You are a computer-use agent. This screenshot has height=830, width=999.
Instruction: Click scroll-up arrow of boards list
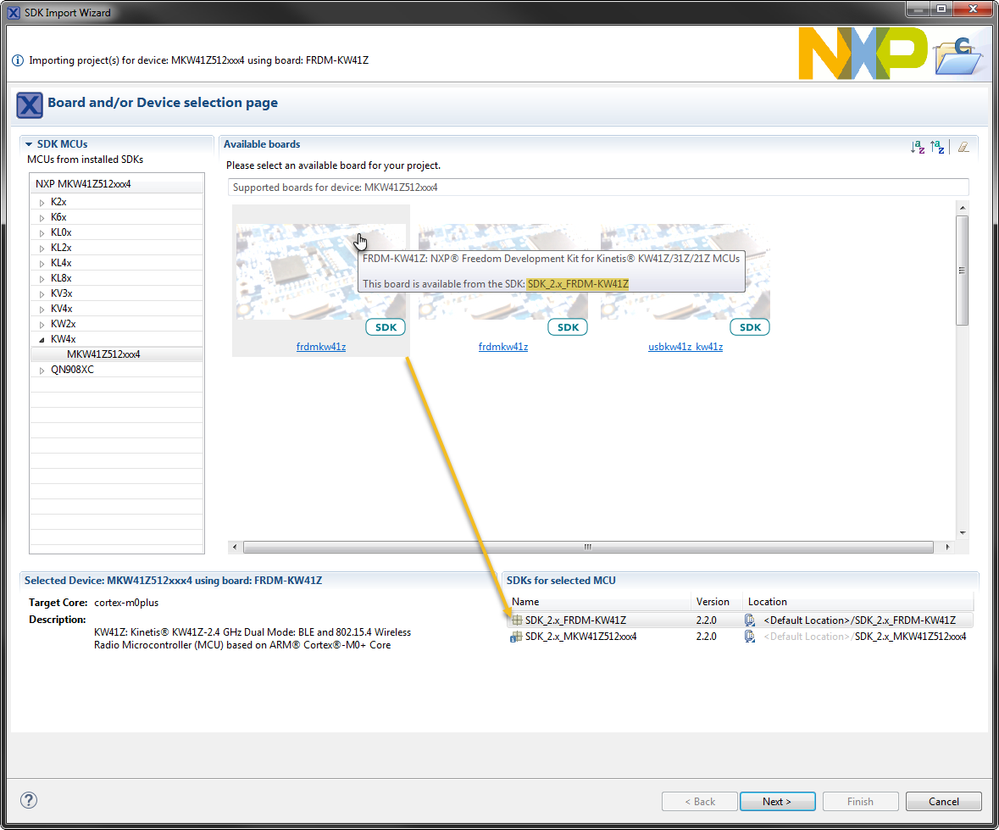[962, 208]
